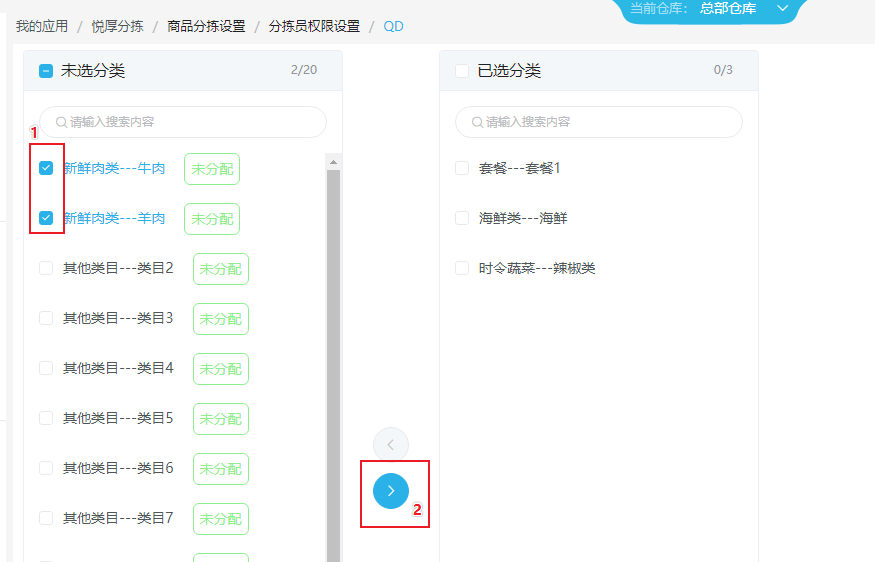
Task: Click the left list vertical scrollbar thumb
Action: [333, 366]
